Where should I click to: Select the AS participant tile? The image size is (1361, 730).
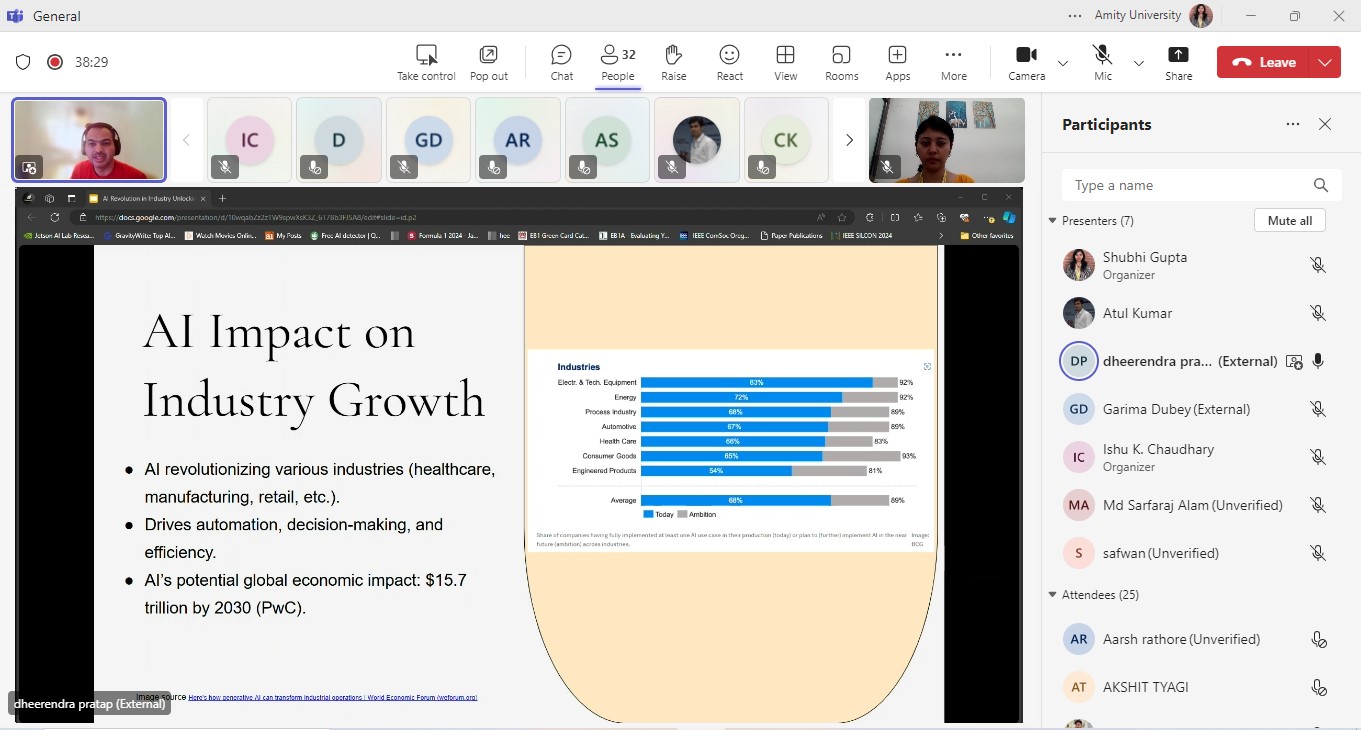[x=607, y=140]
